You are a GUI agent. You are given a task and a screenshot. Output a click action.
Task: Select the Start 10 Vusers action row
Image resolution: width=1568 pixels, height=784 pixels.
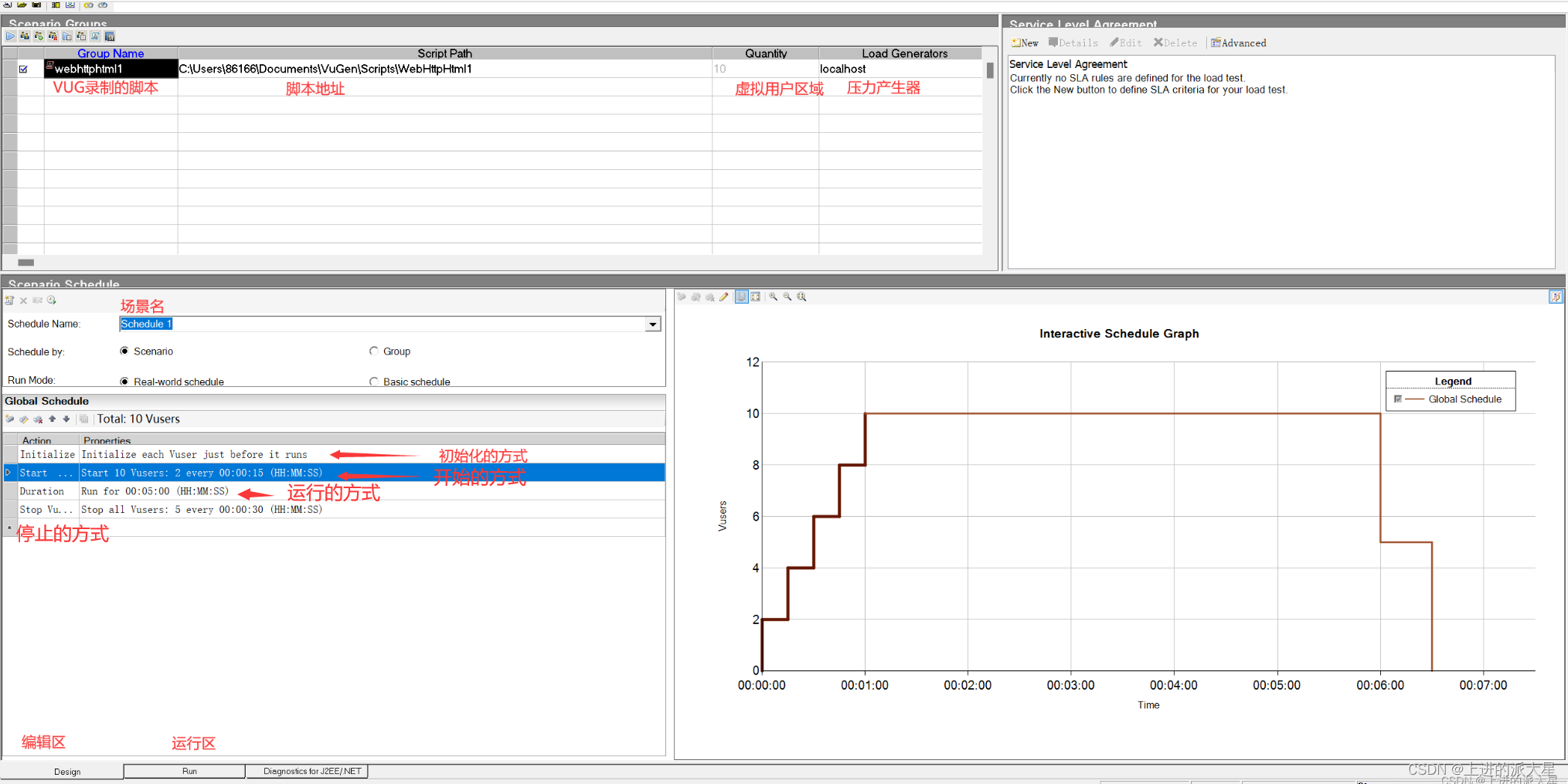[x=334, y=473]
